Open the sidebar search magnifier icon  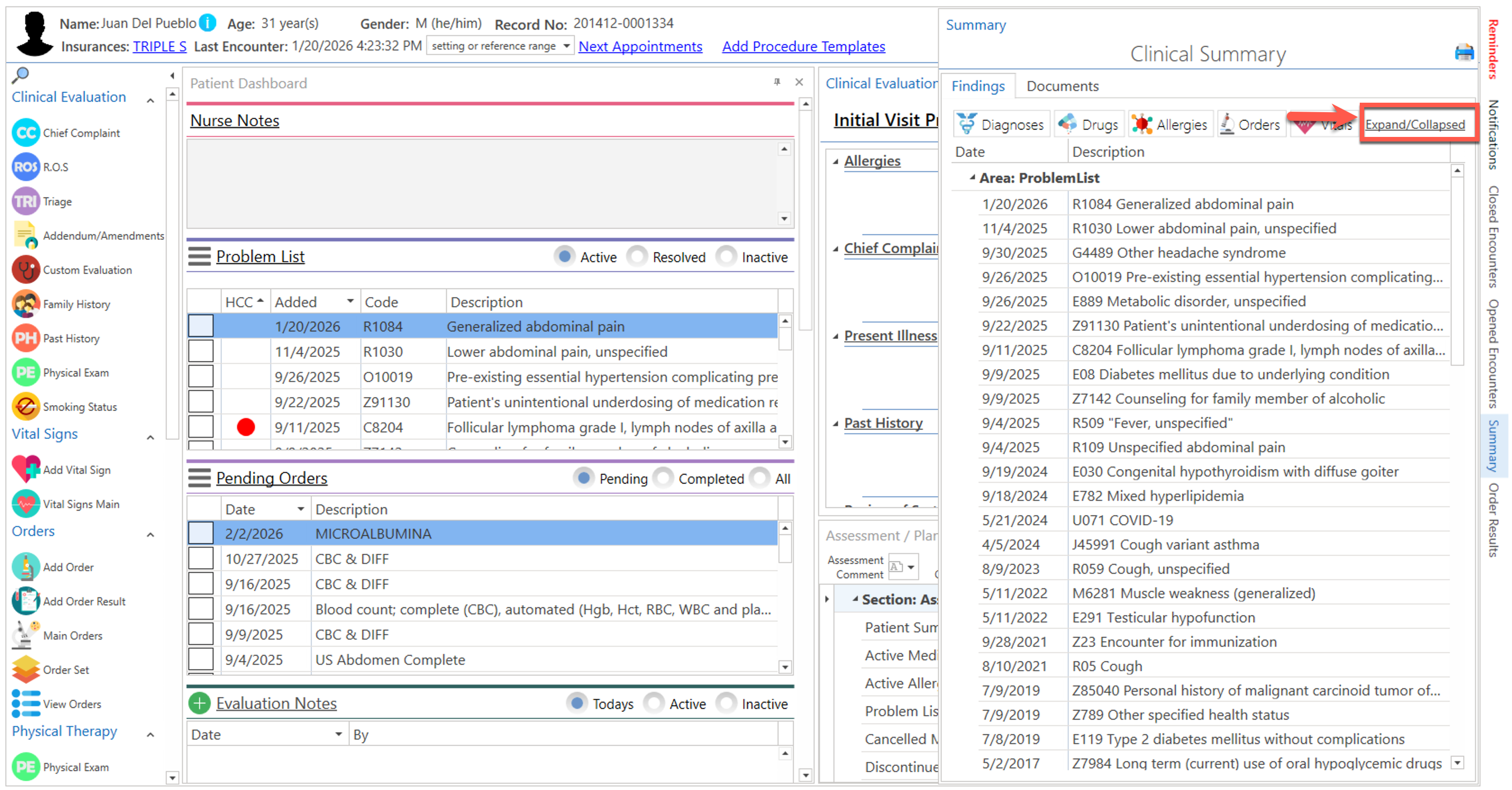21,74
